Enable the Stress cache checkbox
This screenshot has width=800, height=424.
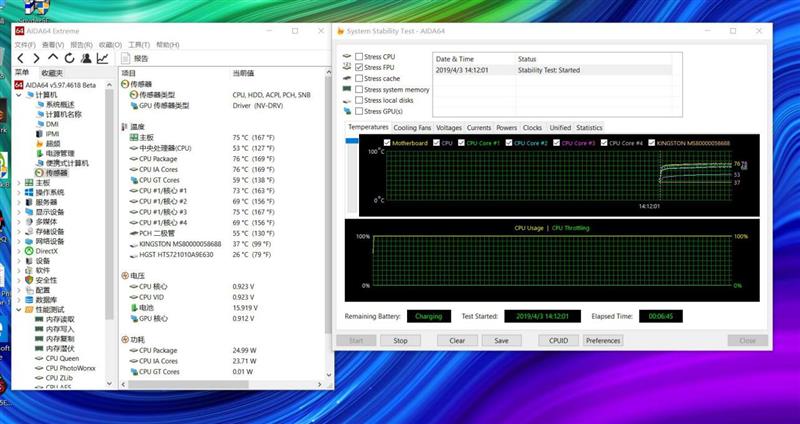[x=359, y=79]
